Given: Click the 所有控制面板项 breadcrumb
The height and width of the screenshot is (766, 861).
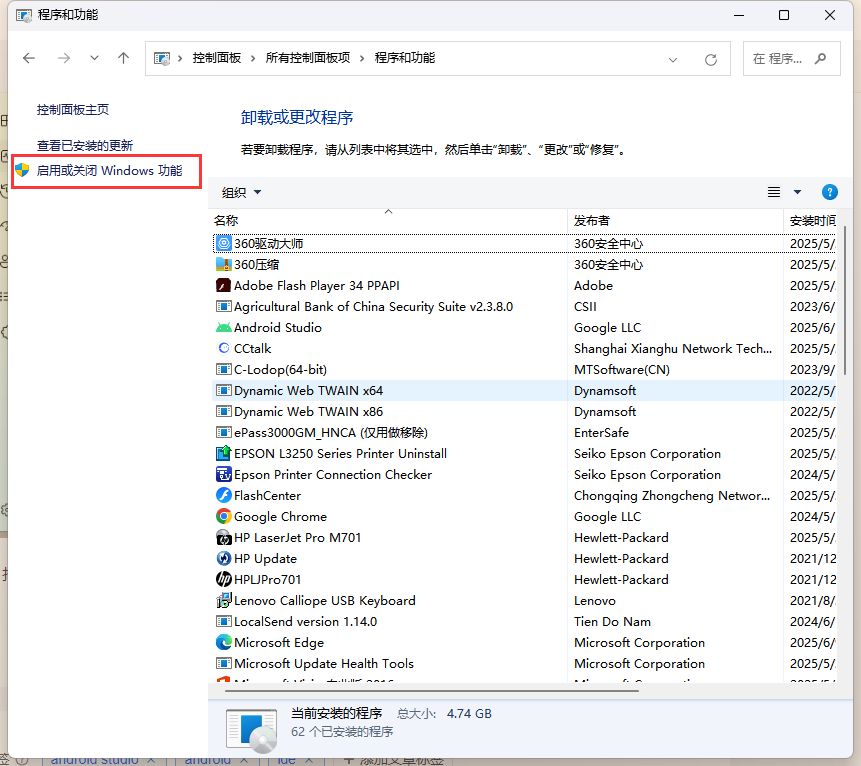Looking at the screenshot, I should [x=308, y=58].
